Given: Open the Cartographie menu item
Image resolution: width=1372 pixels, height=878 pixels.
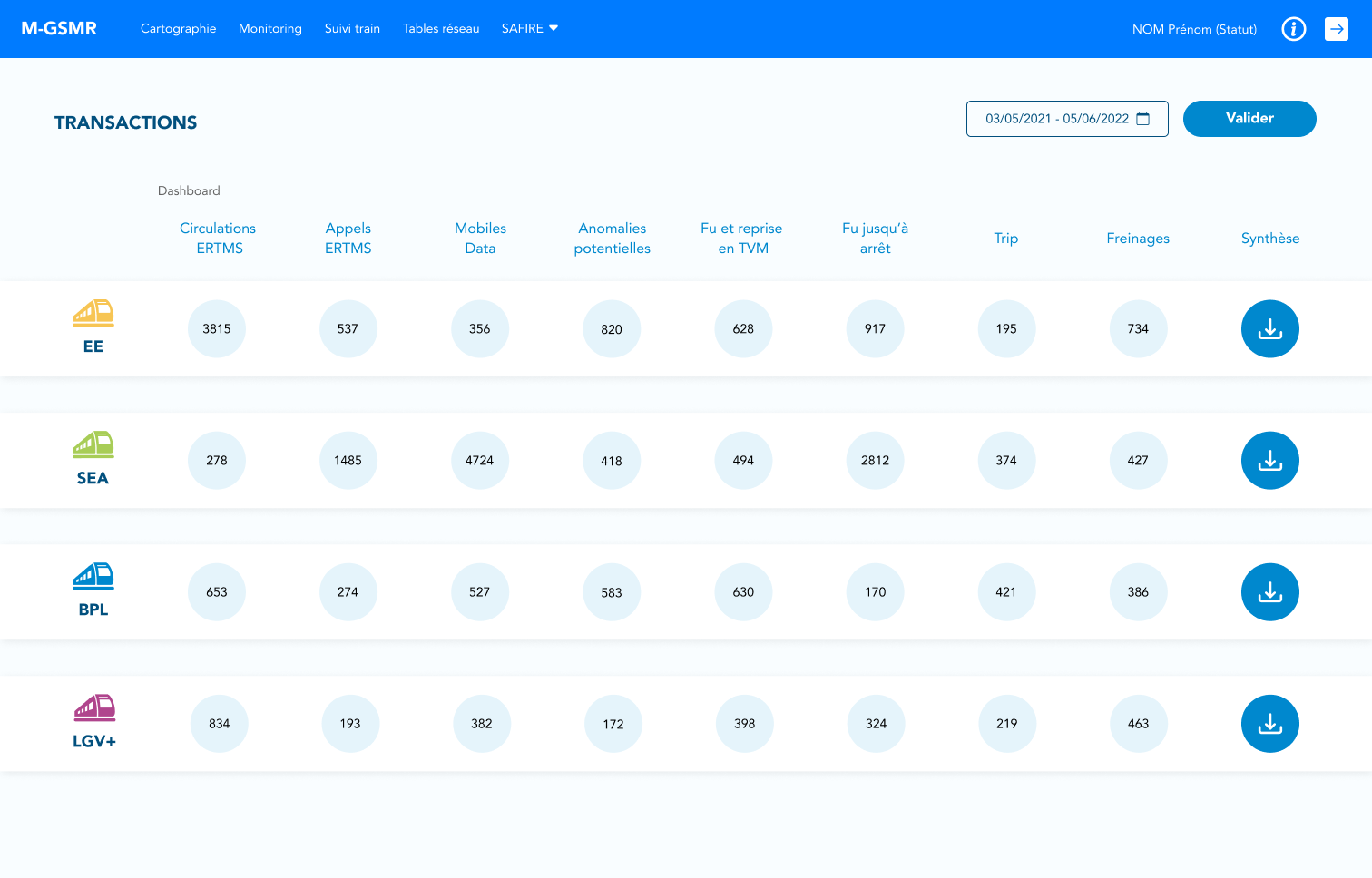Looking at the screenshot, I should click(x=178, y=29).
